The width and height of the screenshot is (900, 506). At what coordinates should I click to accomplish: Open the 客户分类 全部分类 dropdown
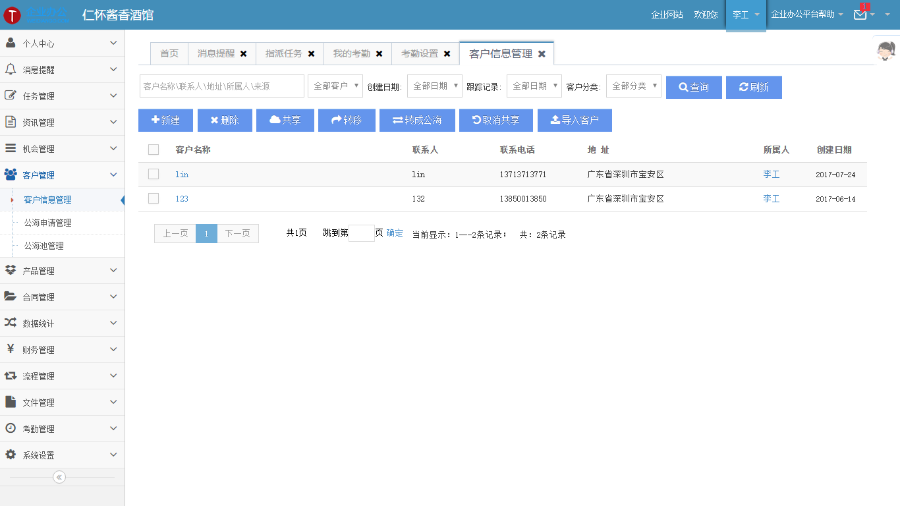pos(634,86)
